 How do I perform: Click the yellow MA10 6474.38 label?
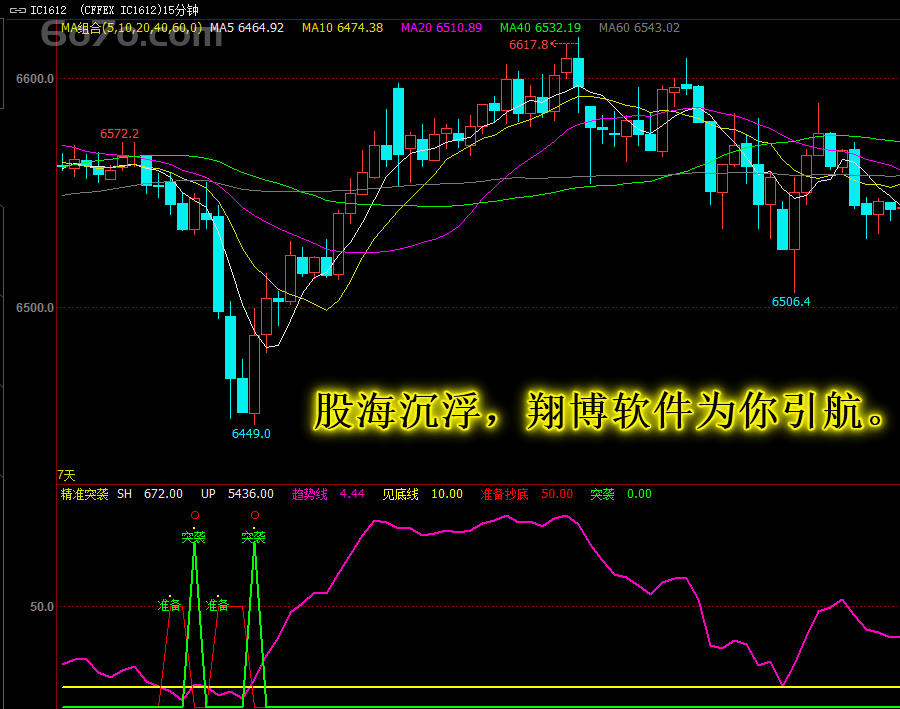(x=342, y=28)
